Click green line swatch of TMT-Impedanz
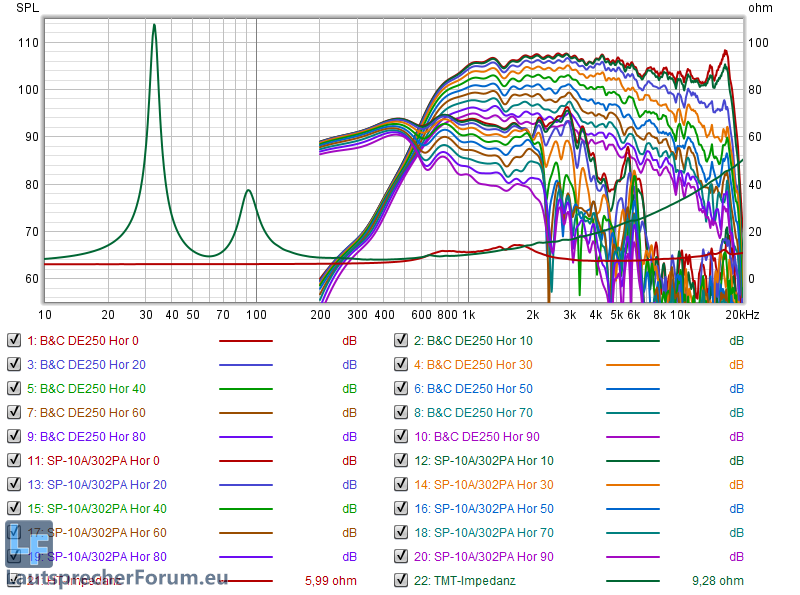The width and height of the screenshot is (800, 595). point(633,581)
